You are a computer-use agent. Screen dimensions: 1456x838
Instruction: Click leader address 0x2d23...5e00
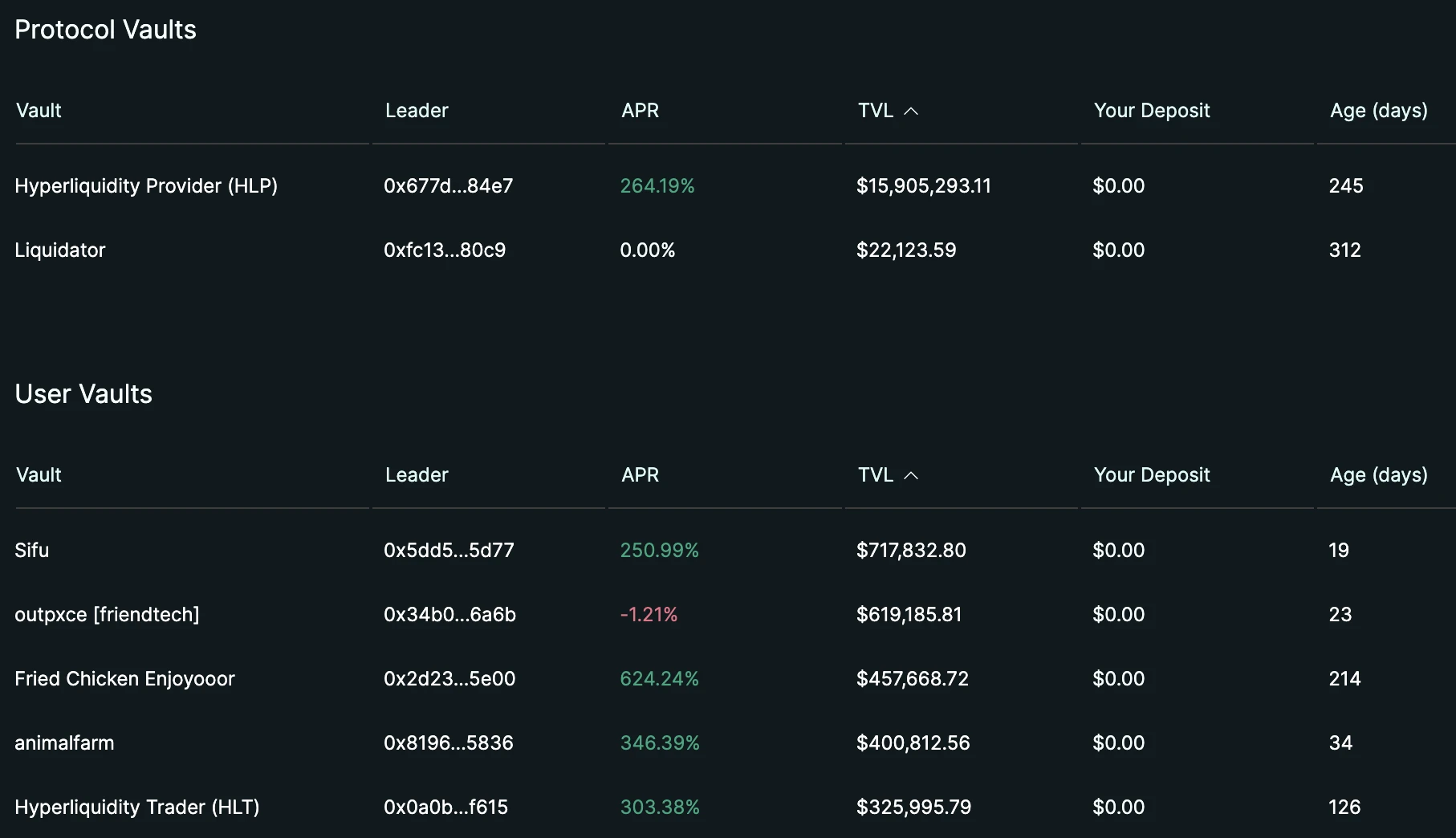449,678
